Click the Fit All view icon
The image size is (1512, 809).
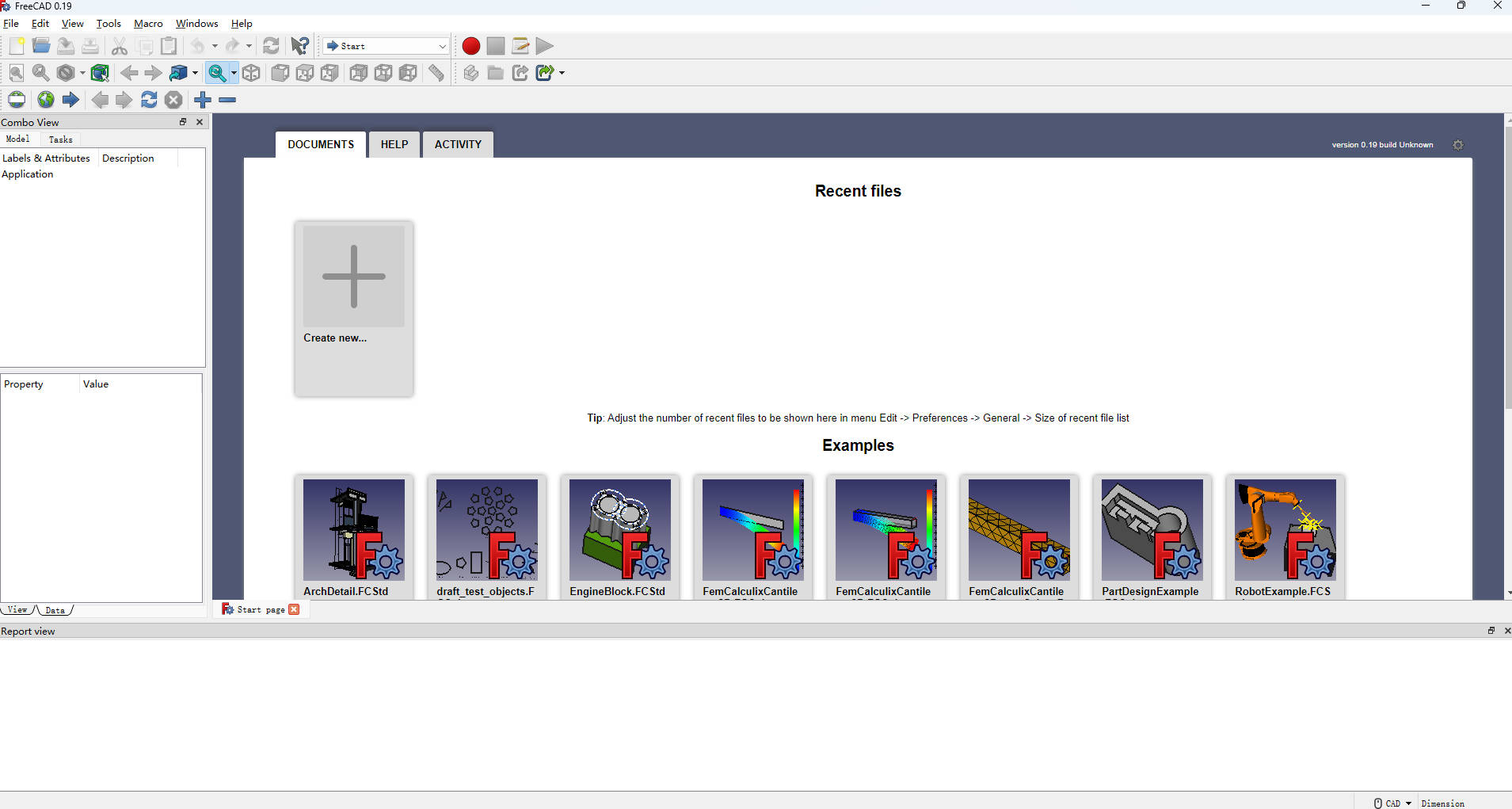(x=17, y=73)
